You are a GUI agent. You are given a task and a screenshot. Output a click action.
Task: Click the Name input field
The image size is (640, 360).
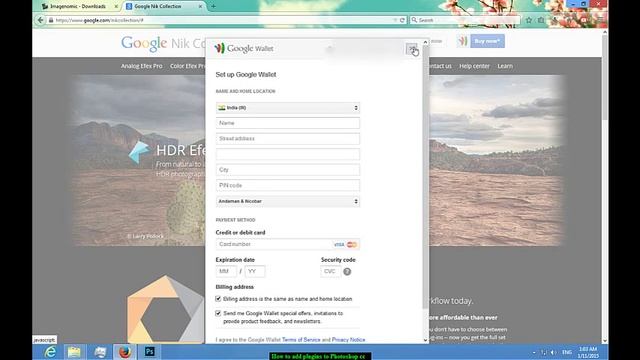tap(288, 123)
